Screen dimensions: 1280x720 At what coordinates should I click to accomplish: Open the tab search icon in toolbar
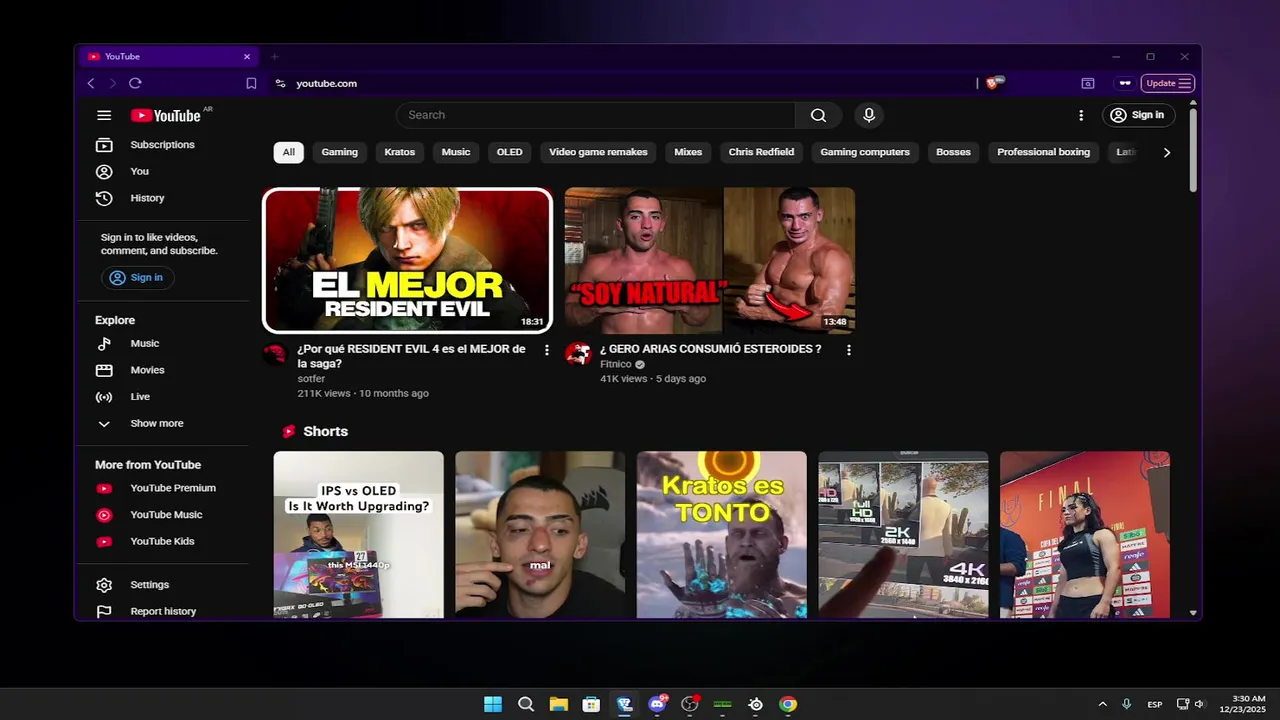(x=1088, y=83)
